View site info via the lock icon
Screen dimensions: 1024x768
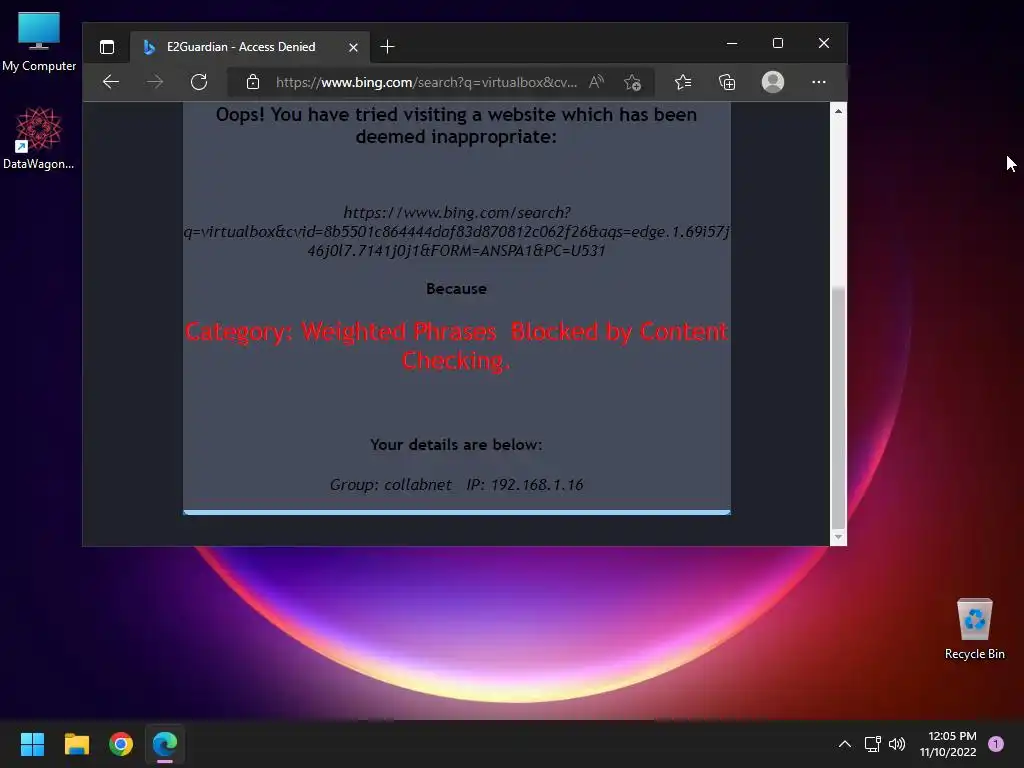(x=253, y=82)
